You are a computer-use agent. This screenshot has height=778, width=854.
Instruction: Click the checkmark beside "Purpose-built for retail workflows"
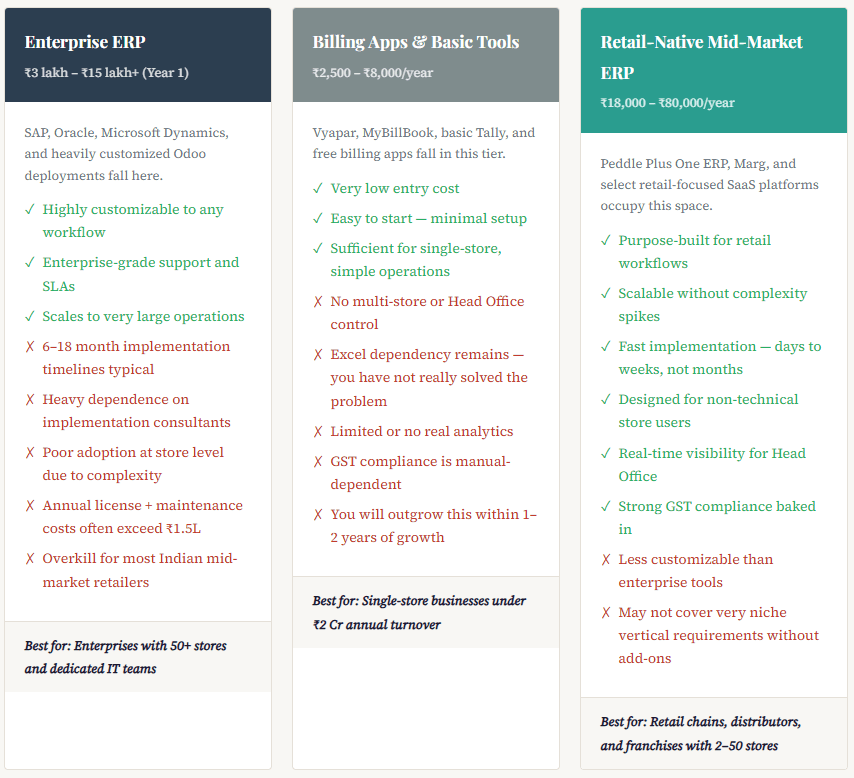606,241
